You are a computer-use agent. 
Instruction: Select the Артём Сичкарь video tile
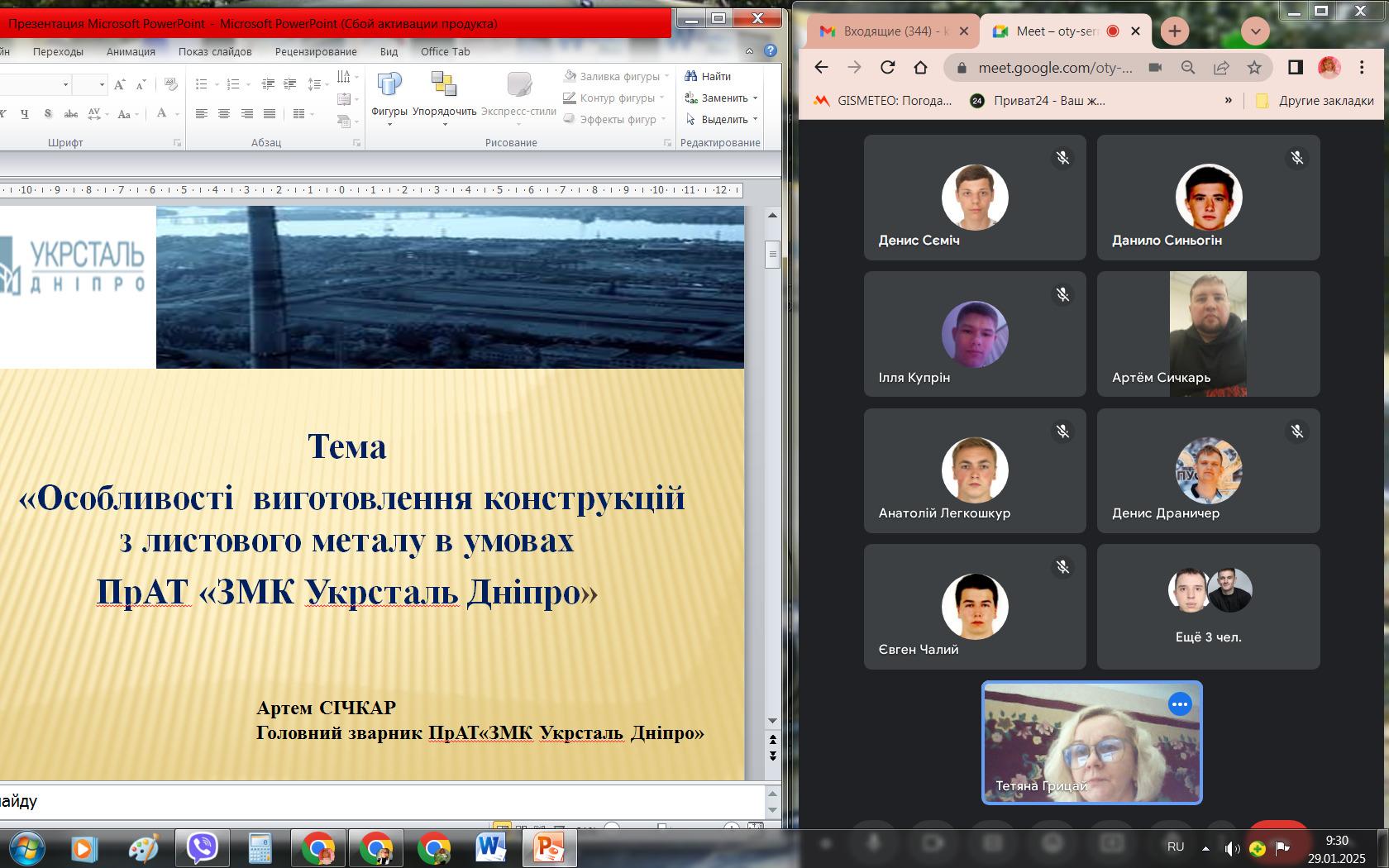pos(1208,334)
